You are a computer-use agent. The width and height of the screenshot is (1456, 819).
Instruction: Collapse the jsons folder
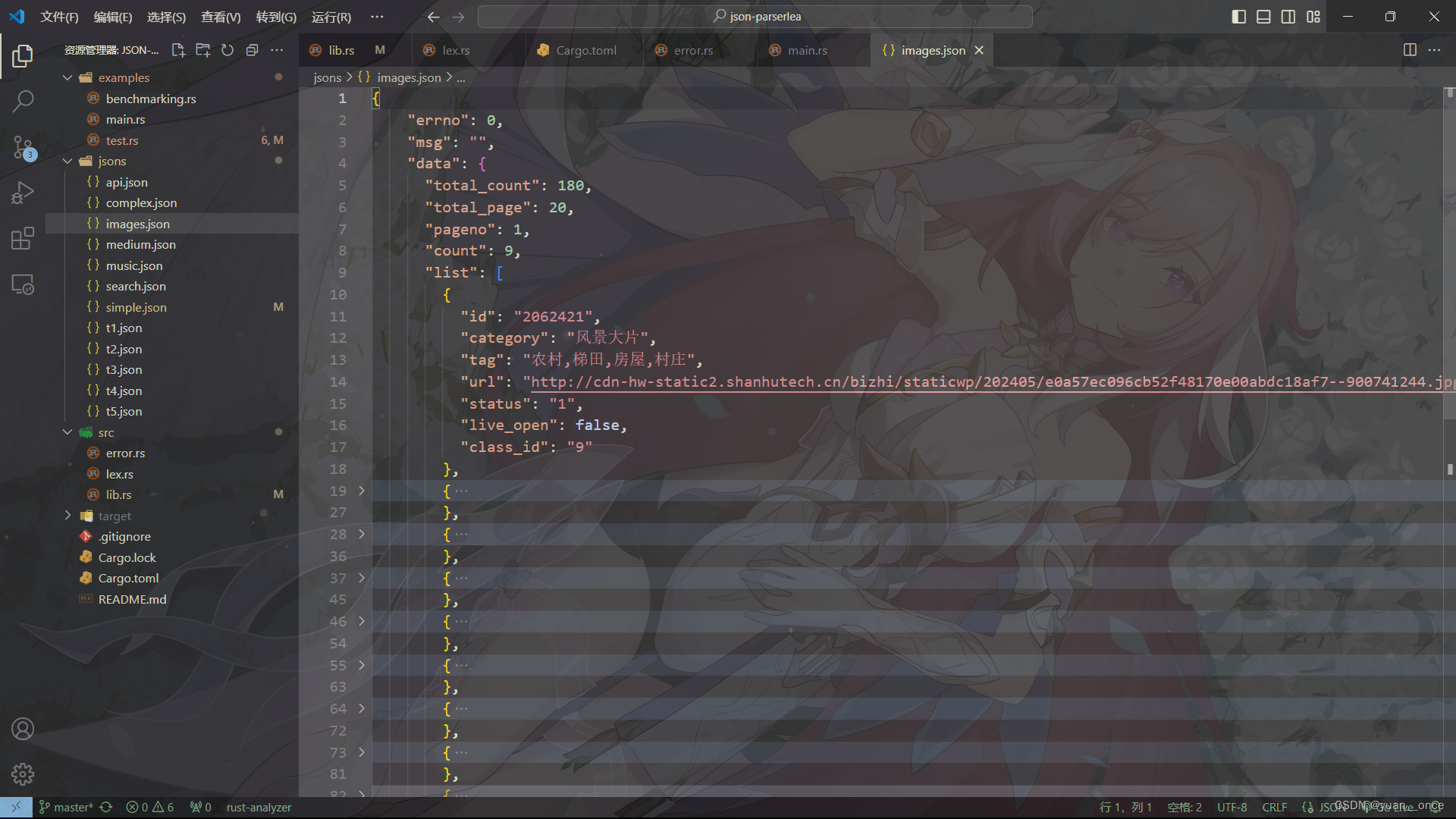click(67, 161)
